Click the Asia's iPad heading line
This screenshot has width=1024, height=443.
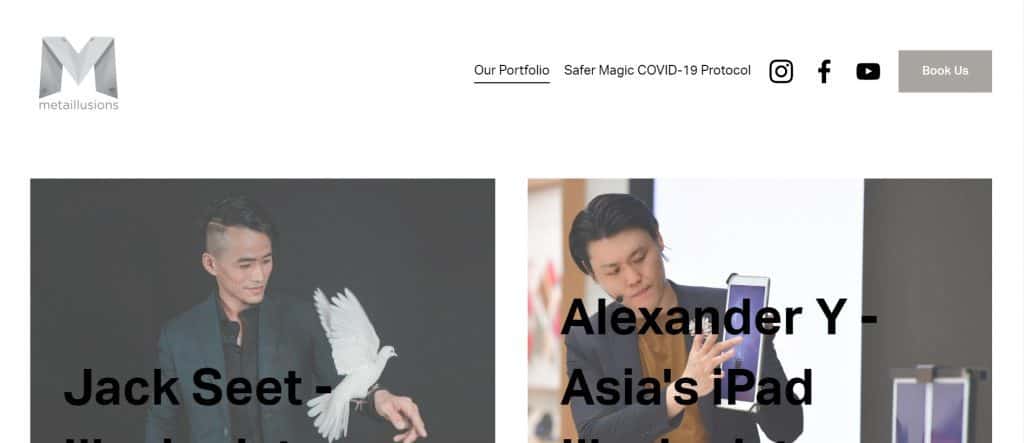686,387
